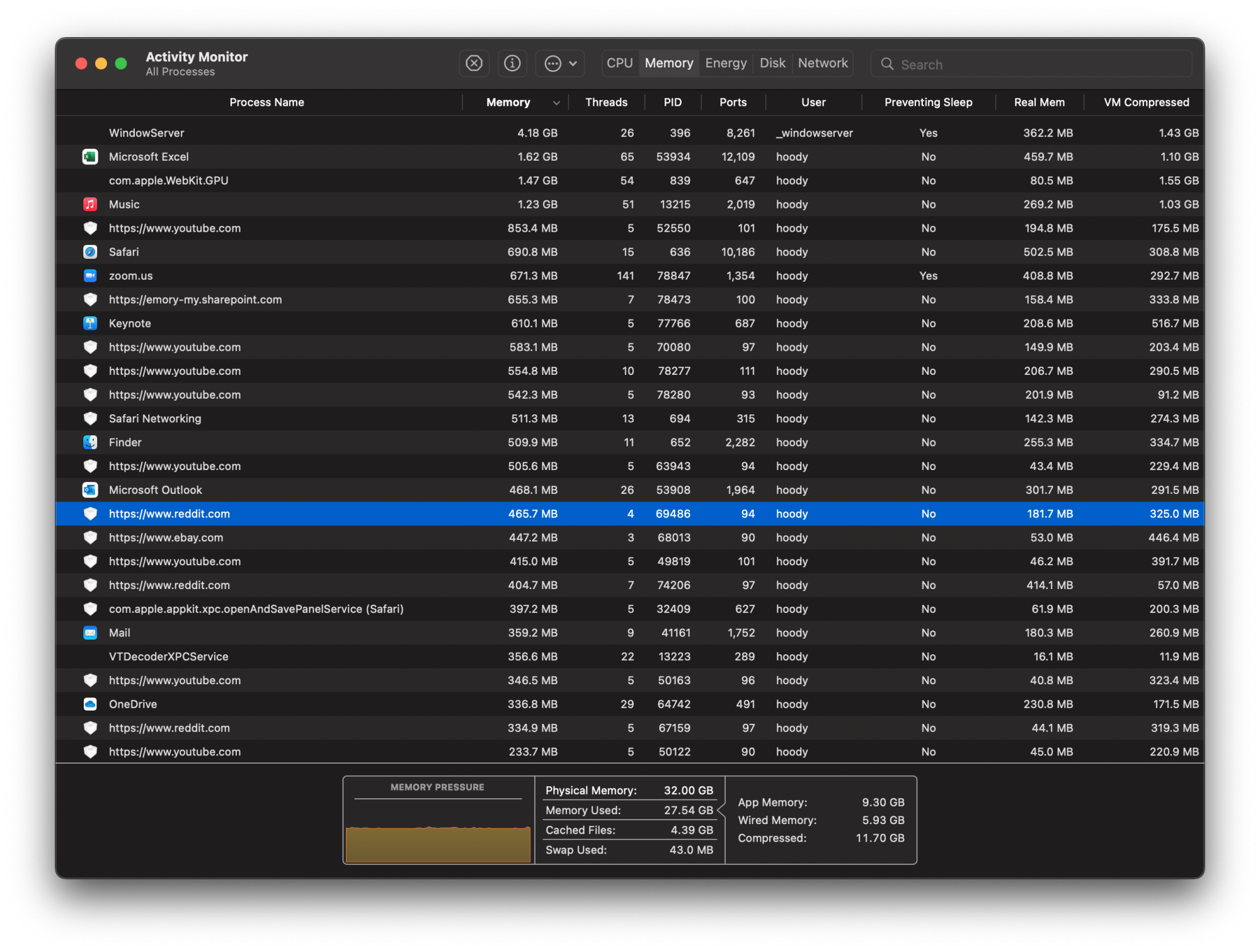Select youtube.com process with PID 63943

click(630, 466)
